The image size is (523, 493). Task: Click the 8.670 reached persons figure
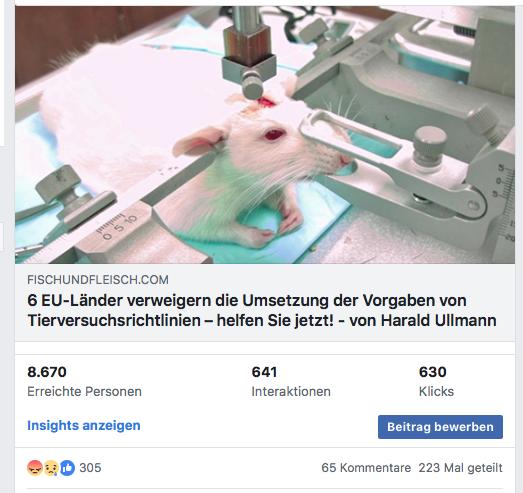(x=47, y=372)
